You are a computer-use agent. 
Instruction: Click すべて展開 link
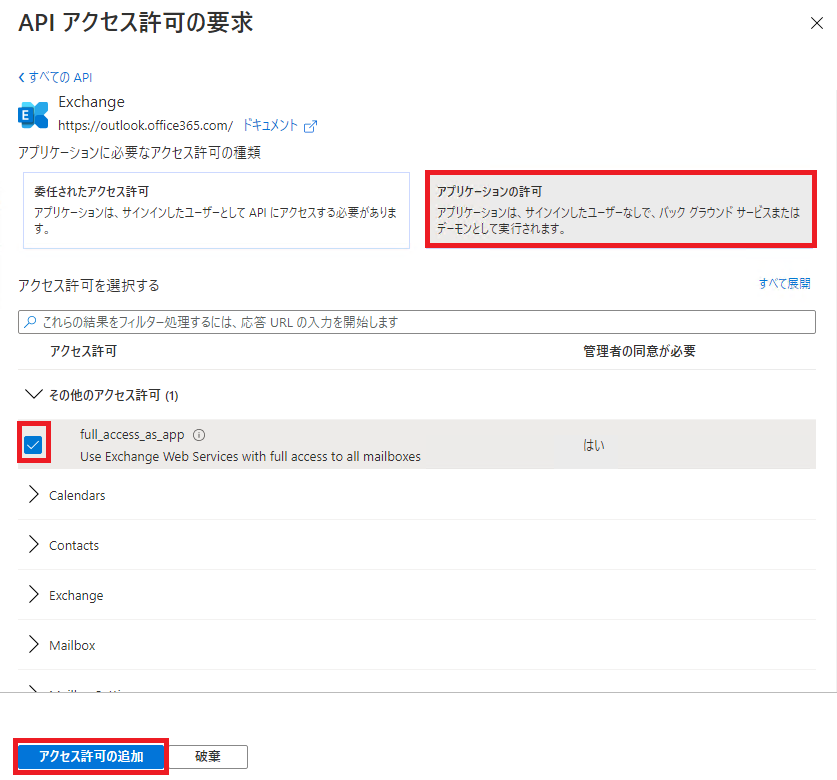coord(784,283)
